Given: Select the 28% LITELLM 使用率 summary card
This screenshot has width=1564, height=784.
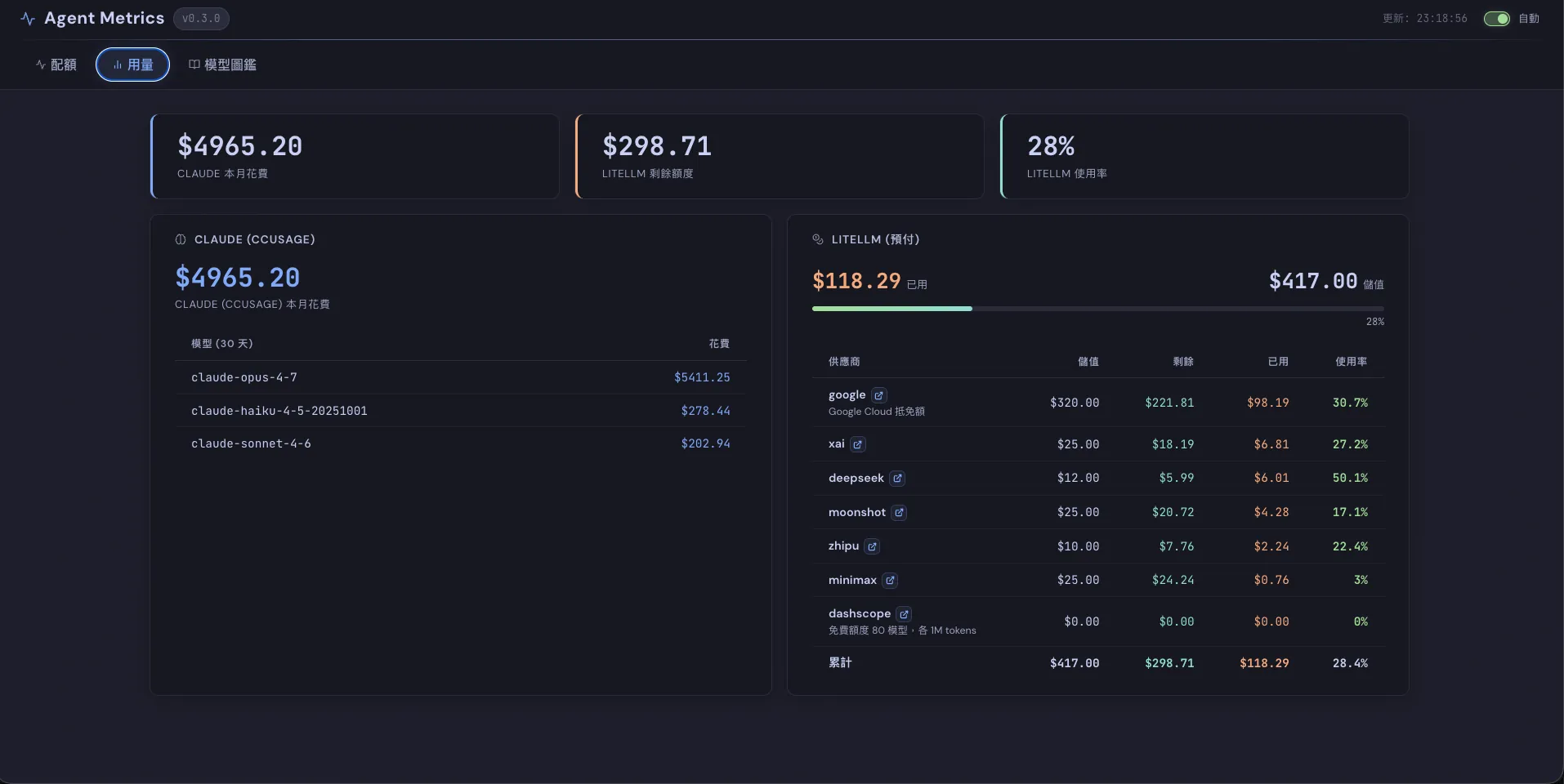Looking at the screenshot, I should 1204,156.
